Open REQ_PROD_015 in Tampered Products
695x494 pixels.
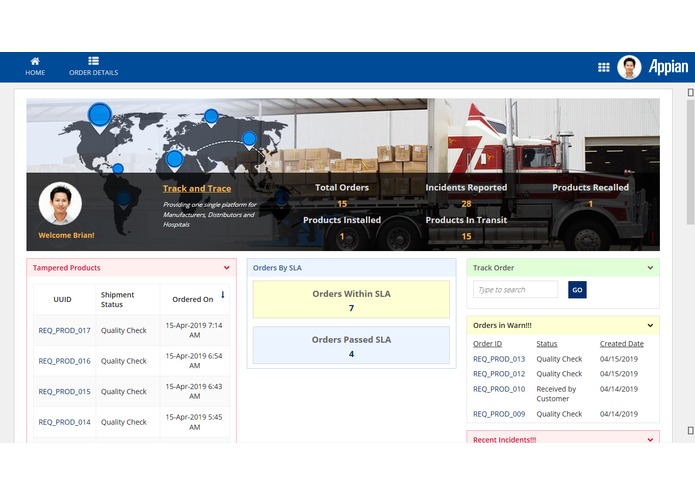click(x=64, y=391)
